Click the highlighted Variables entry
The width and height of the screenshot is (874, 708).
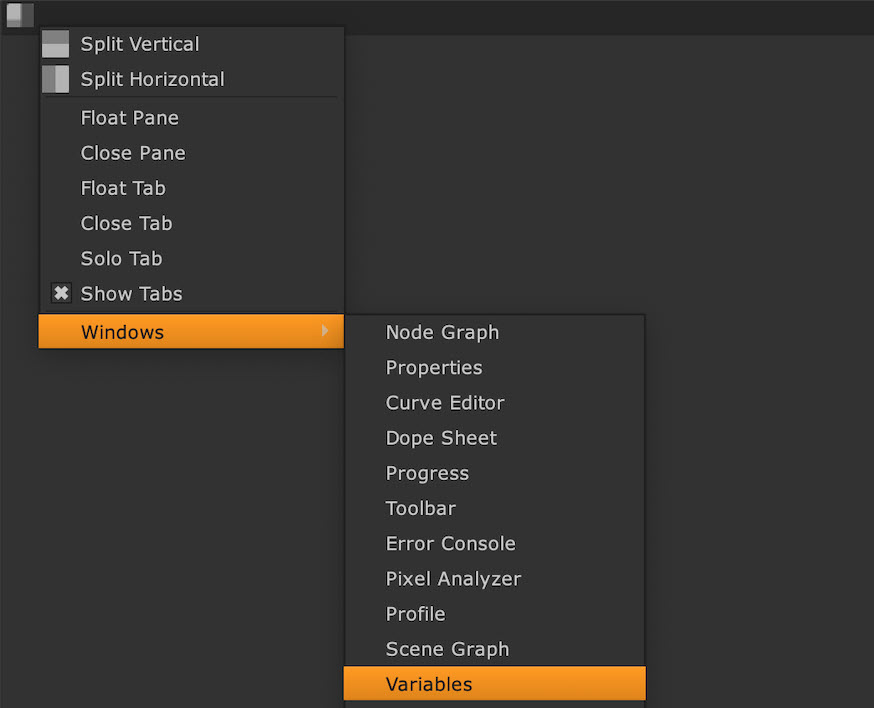point(429,684)
